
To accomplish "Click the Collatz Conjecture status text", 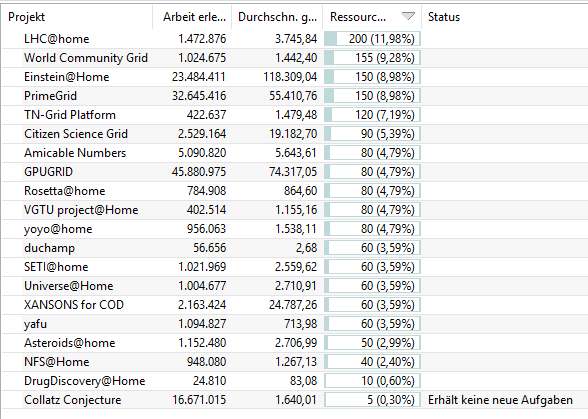I will (x=500, y=400).
